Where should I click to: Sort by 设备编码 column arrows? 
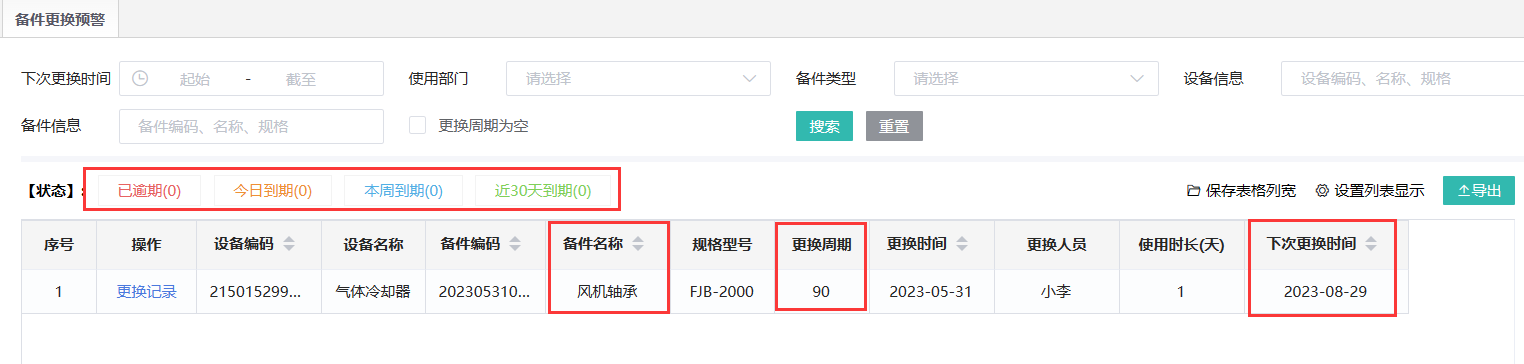point(290,244)
